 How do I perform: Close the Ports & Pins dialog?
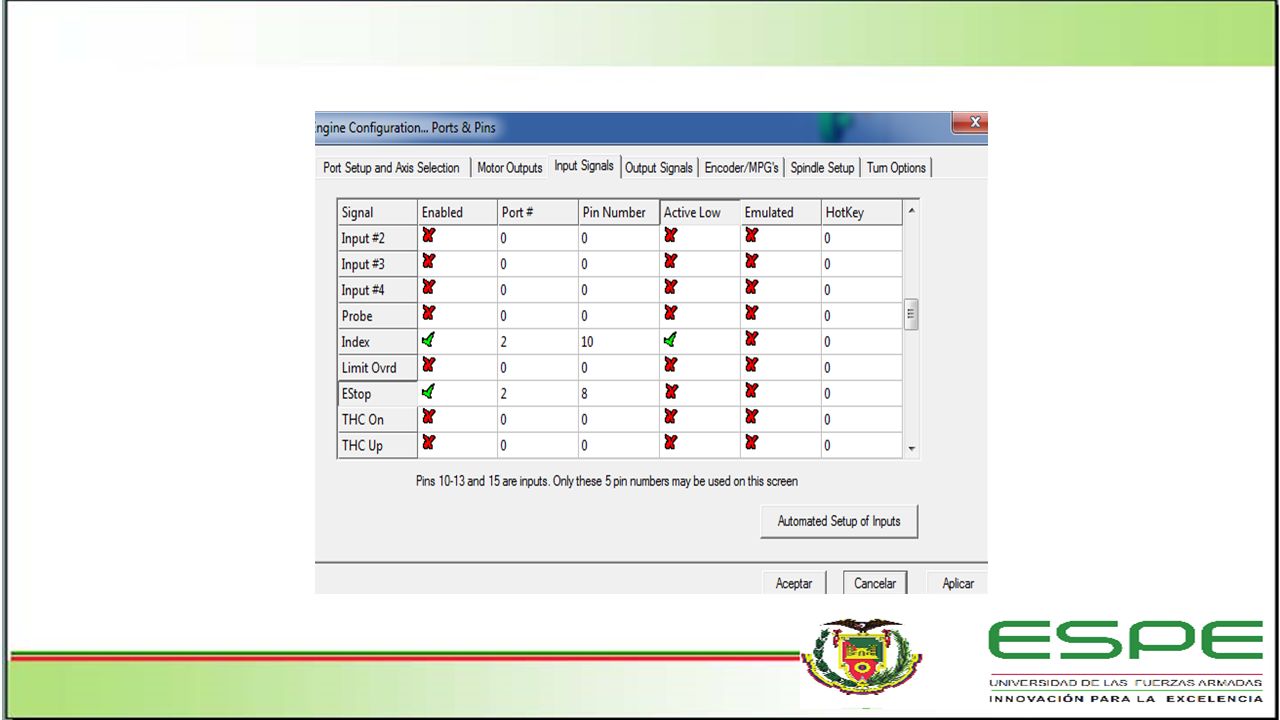[x=969, y=123]
